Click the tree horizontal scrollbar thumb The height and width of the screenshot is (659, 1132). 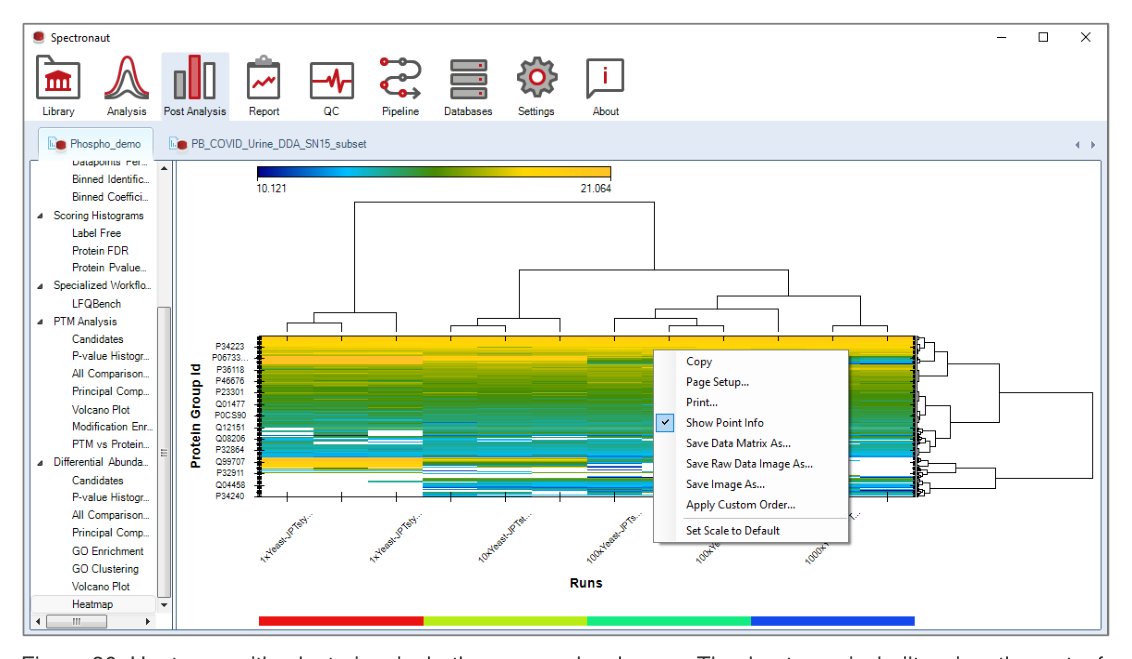point(77,621)
